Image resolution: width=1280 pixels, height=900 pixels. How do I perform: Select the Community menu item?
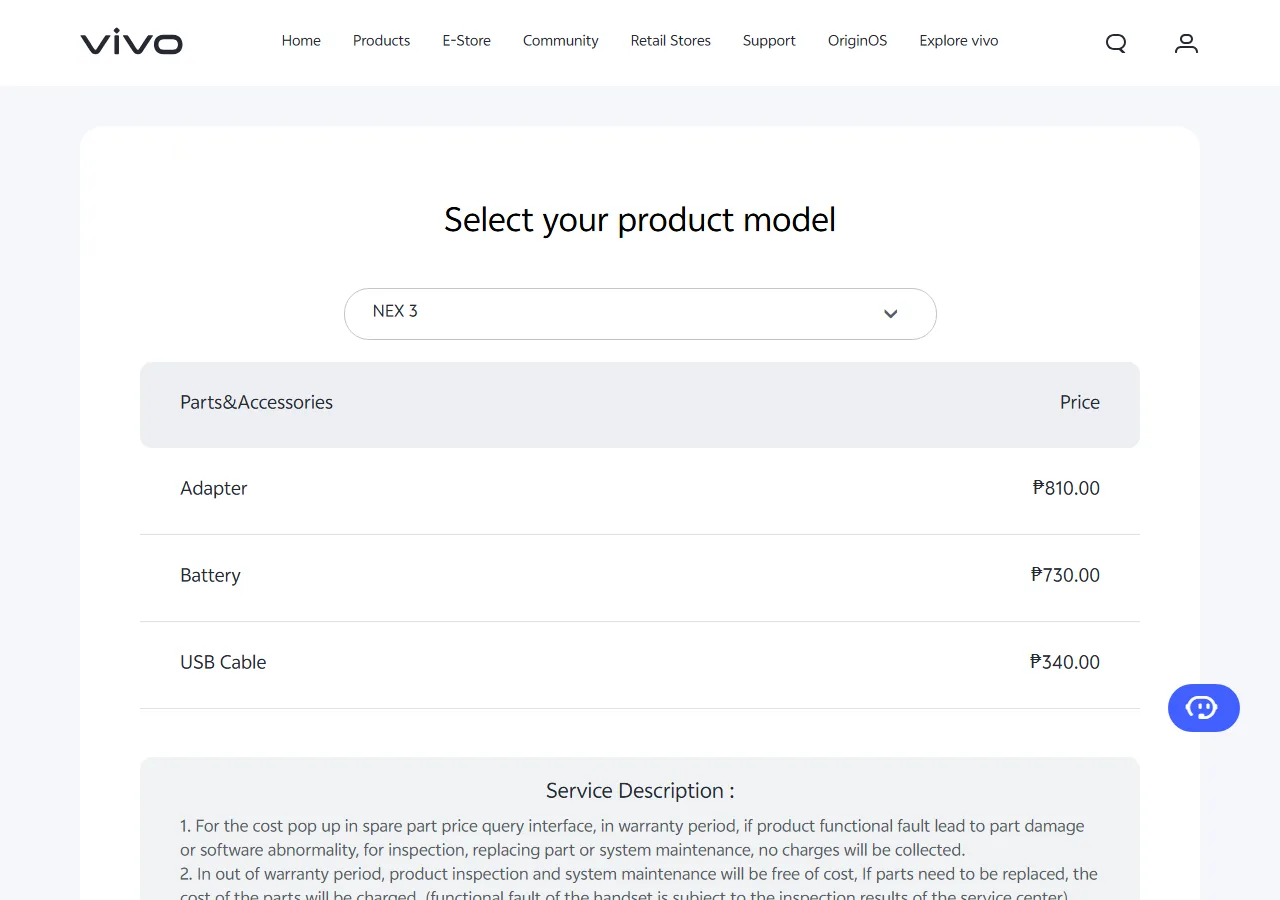coord(560,41)
